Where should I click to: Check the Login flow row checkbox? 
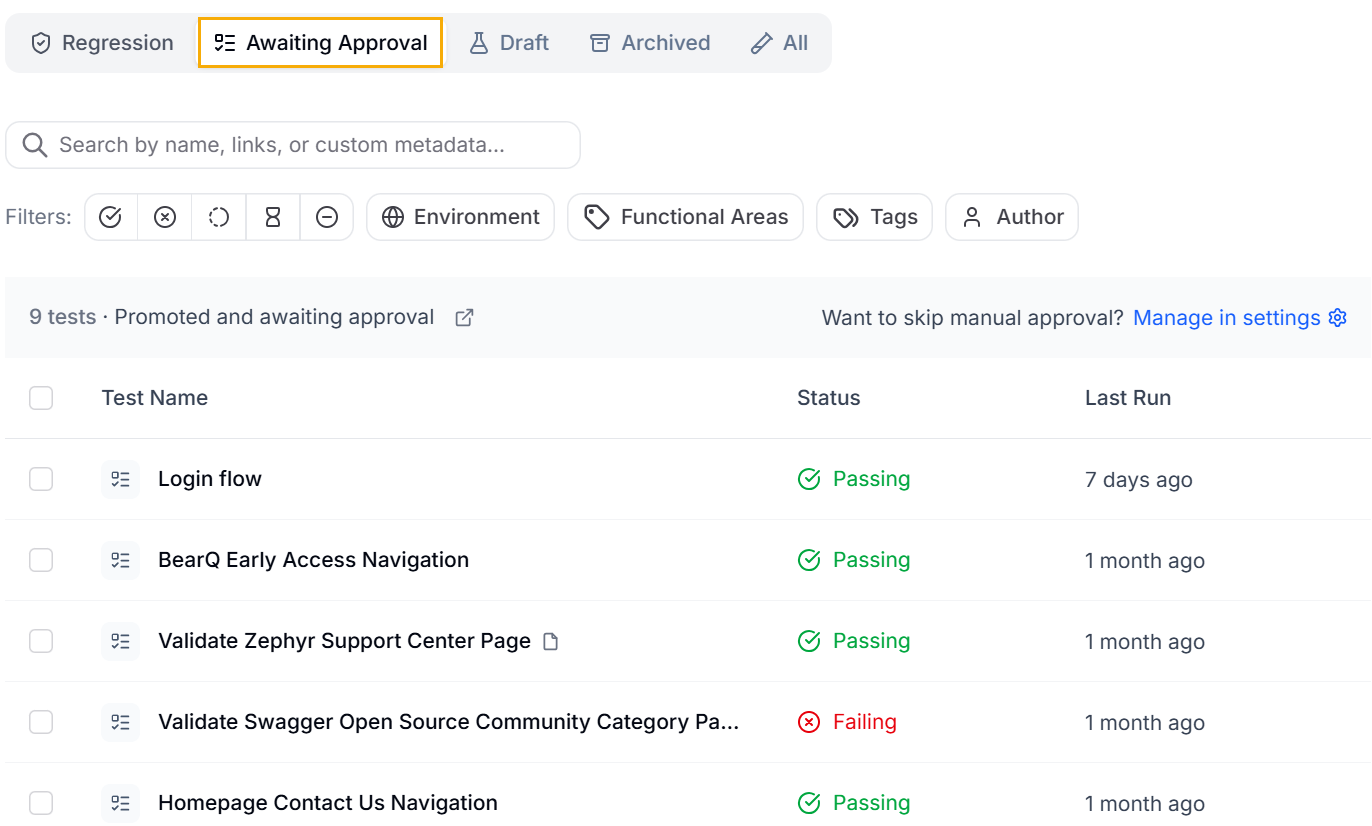[41, 479]
